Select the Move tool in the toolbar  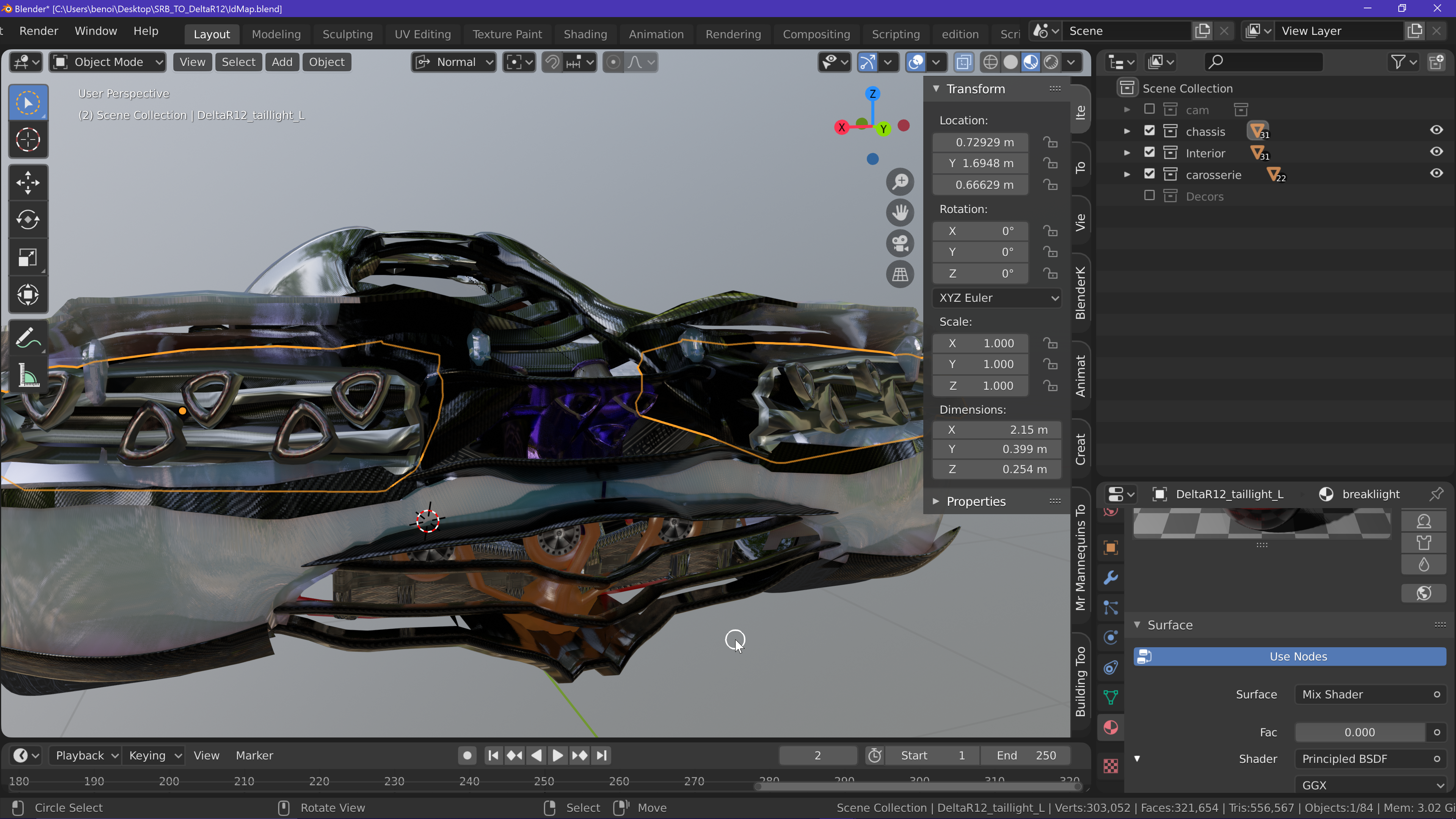pos(28,182)
